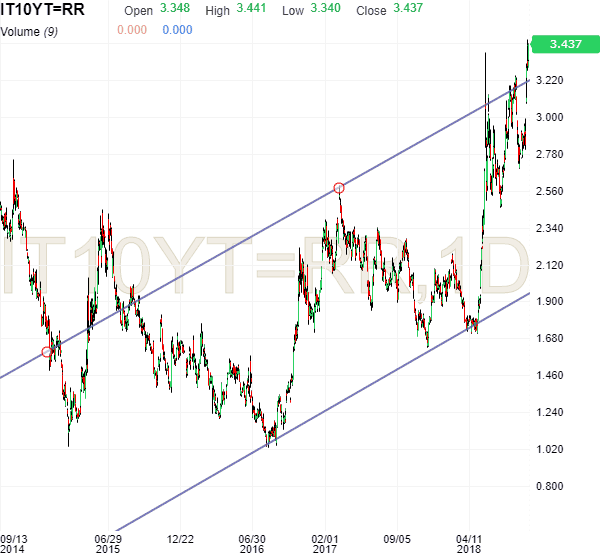
Task: Click the red anchor circle on upper trendline
Action: 339,188
